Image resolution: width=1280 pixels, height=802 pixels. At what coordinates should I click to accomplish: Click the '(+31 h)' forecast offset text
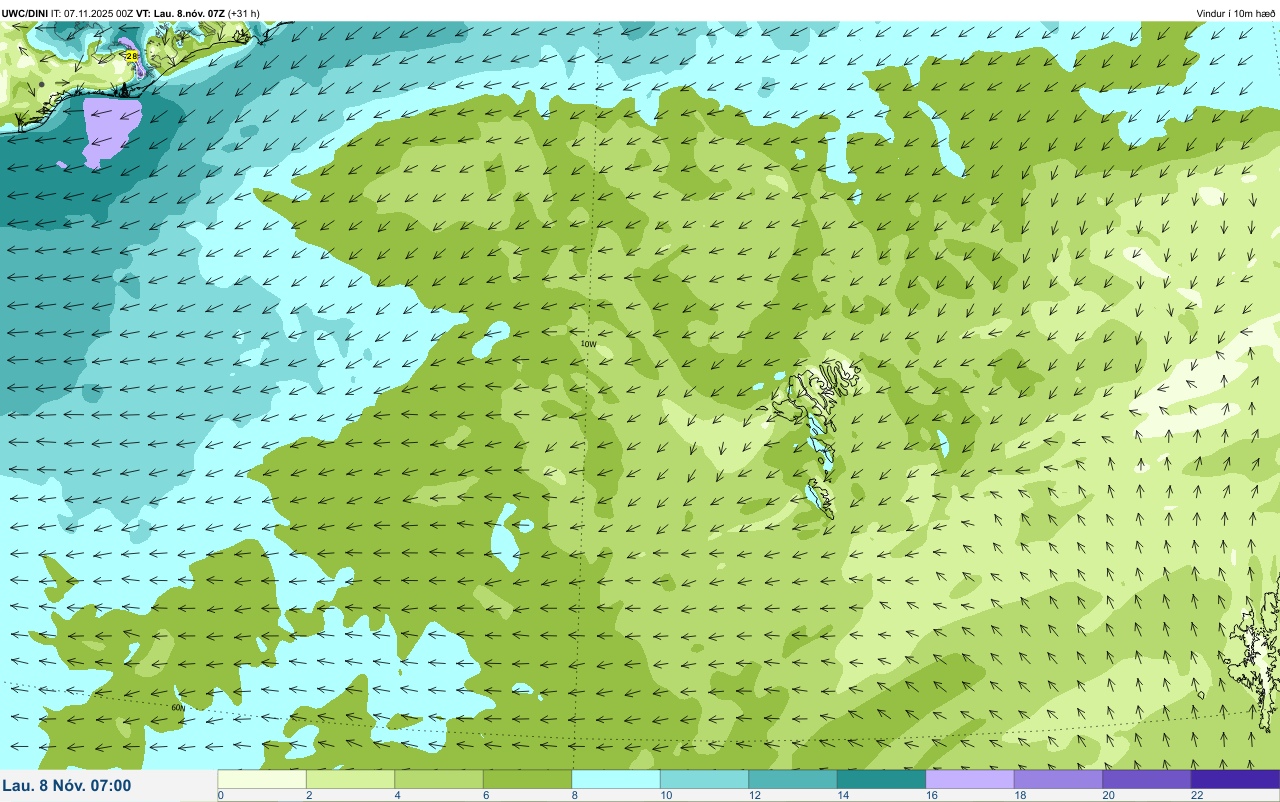[244, 13]
